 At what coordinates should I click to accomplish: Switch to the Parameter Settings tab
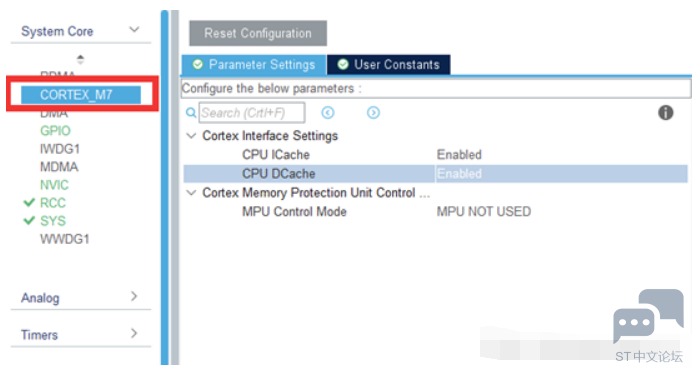pos(254,65)
